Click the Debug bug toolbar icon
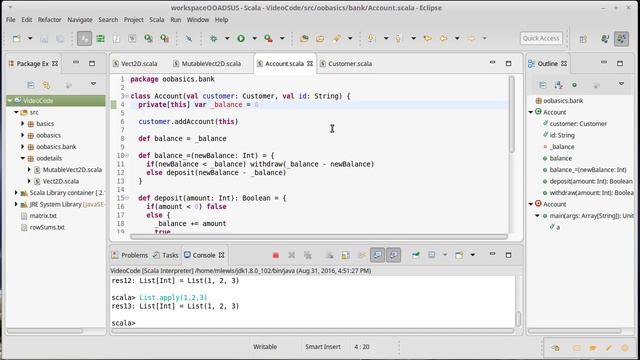This screenshot has width=640, height=360. pyautogui.click(x=213, y=38)
